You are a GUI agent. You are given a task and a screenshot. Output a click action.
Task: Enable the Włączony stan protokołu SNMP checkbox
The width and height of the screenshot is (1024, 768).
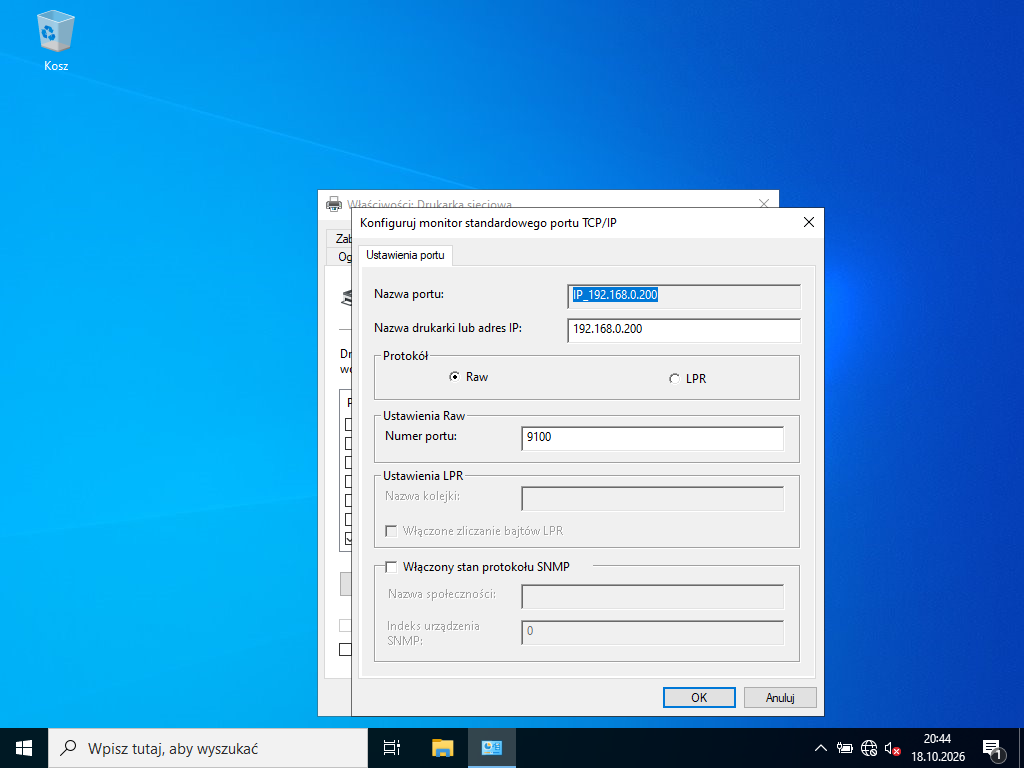(x=391, y=567)
